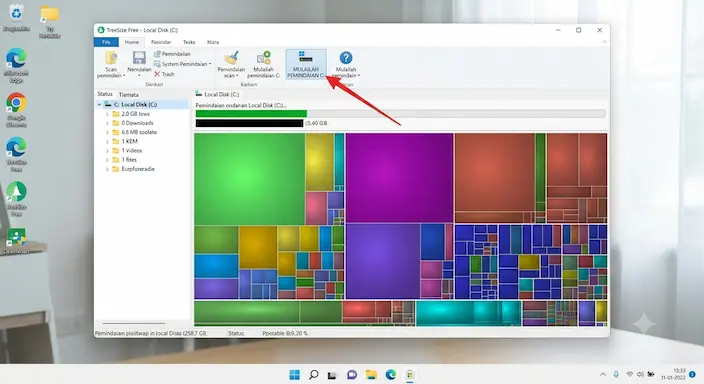
Task: Click the red X Trash item
Action: 164,74
